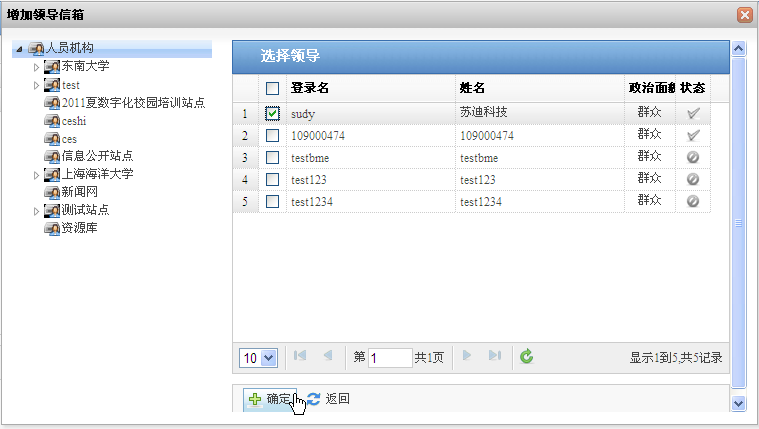
Task: Go to next page arrow icon
Action: (x=466, y=357)
